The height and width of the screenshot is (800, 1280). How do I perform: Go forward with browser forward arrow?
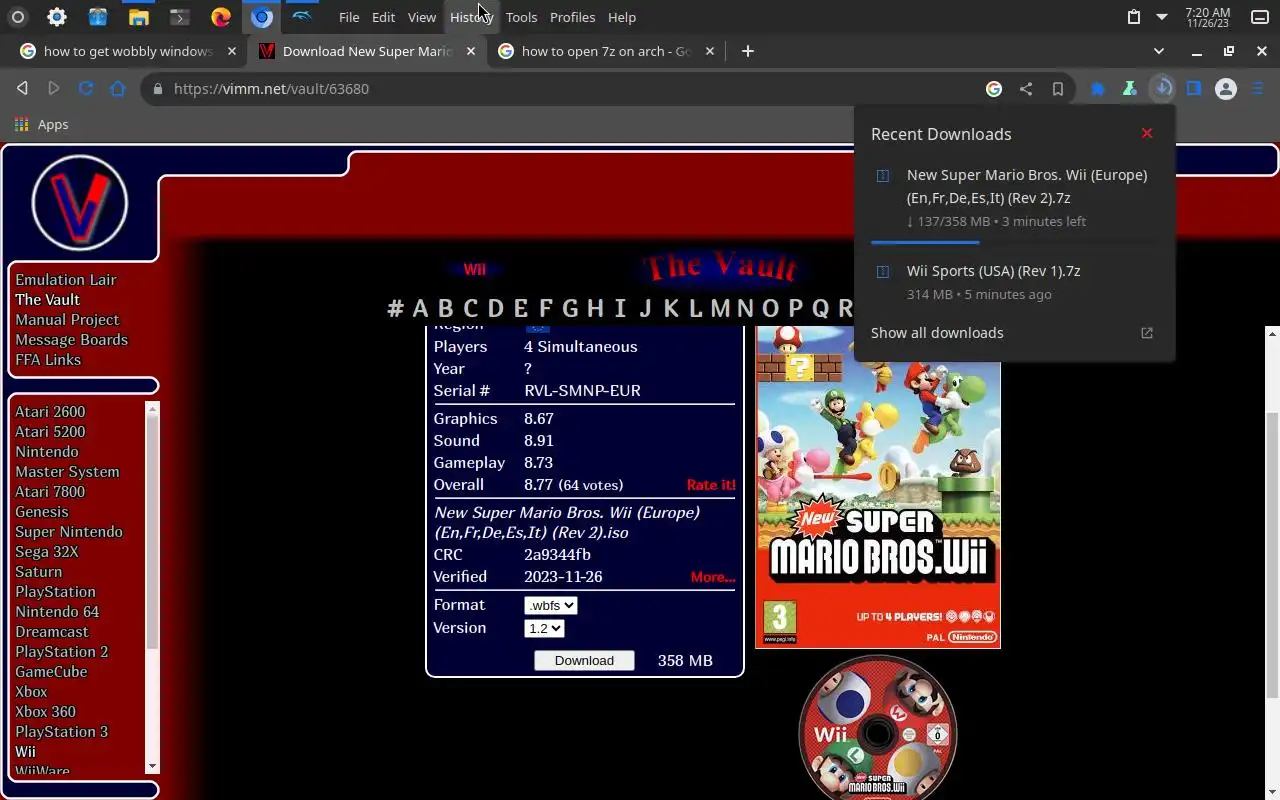[x=54, y=88]
